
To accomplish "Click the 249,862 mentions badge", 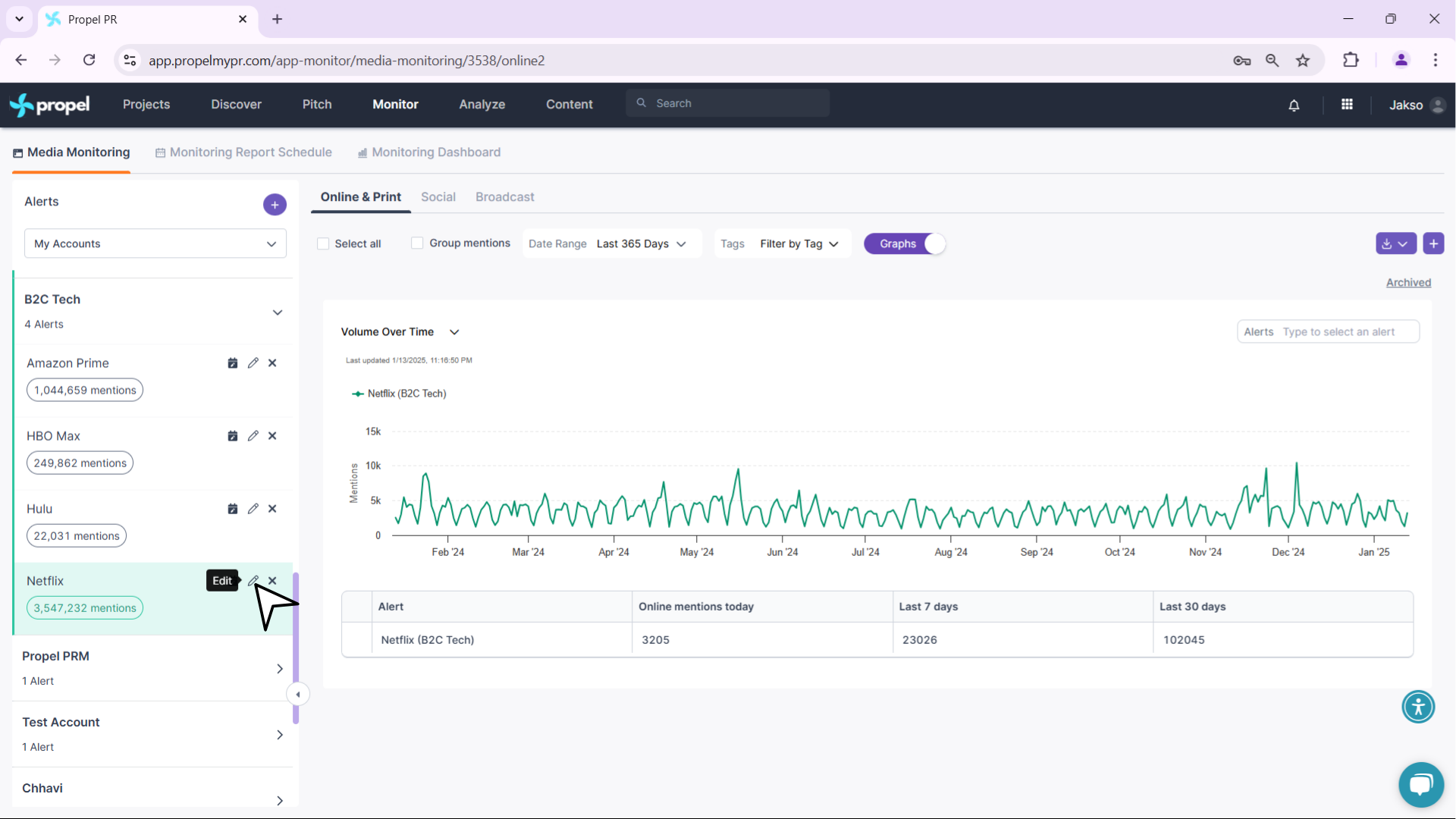I will pos(80,463).
